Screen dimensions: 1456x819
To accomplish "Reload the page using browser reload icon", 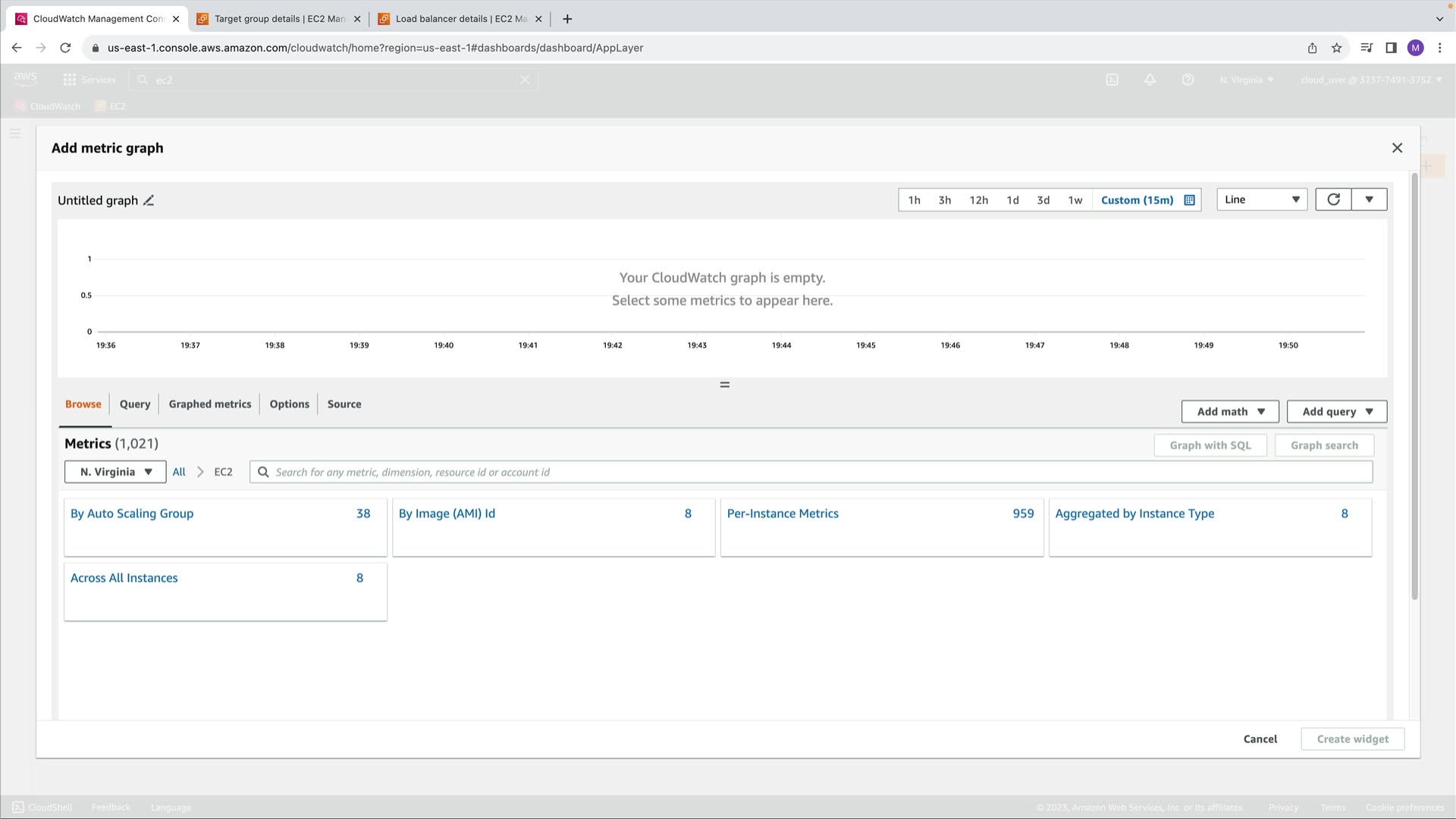I will coord(65,48).
